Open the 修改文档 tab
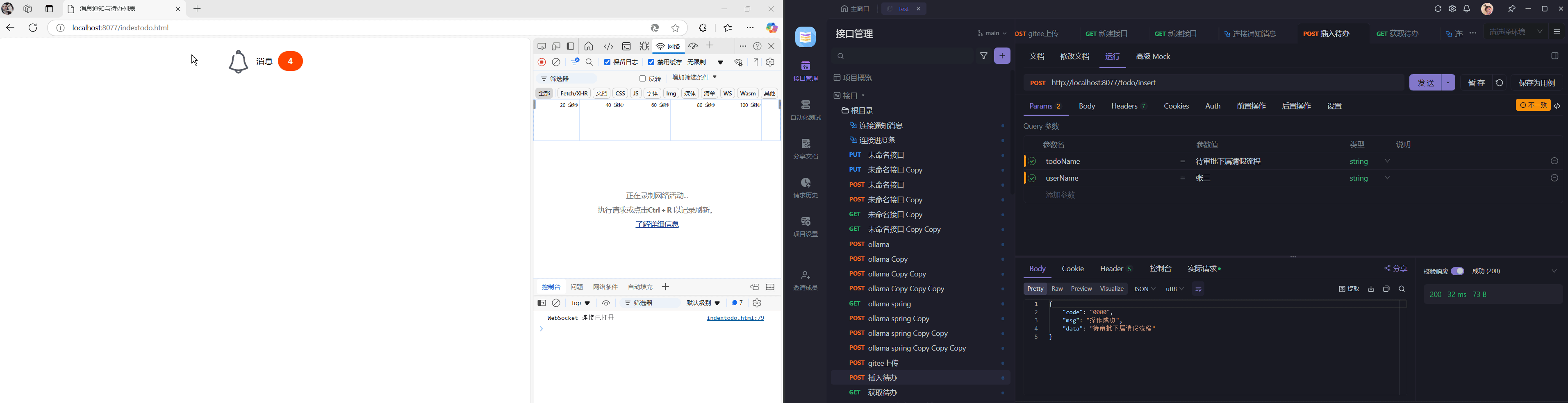This screenshot has height=403, width=1568. (1074, 57)
